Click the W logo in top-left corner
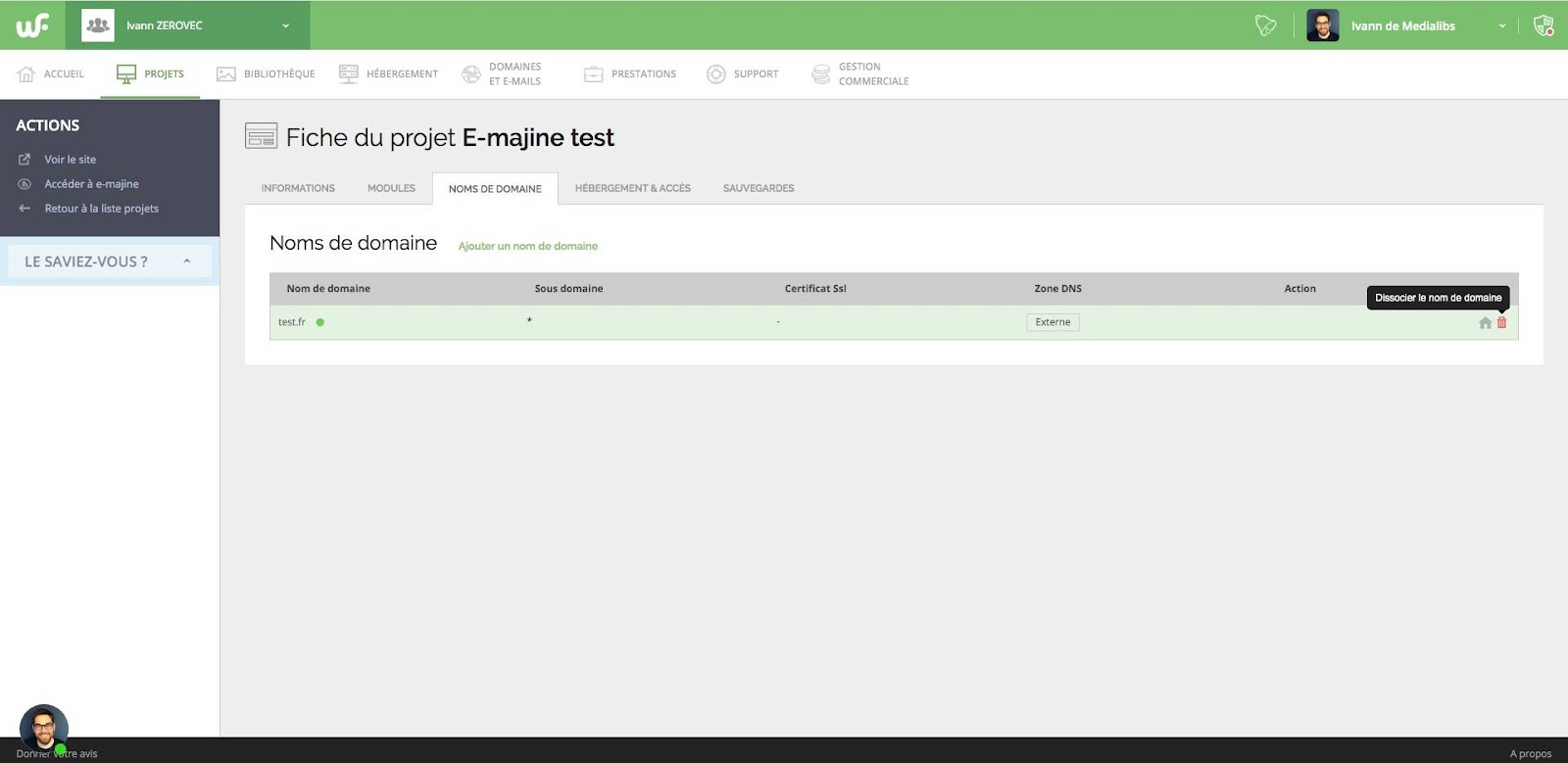The image size is (1568, 763). click(32, 25)
